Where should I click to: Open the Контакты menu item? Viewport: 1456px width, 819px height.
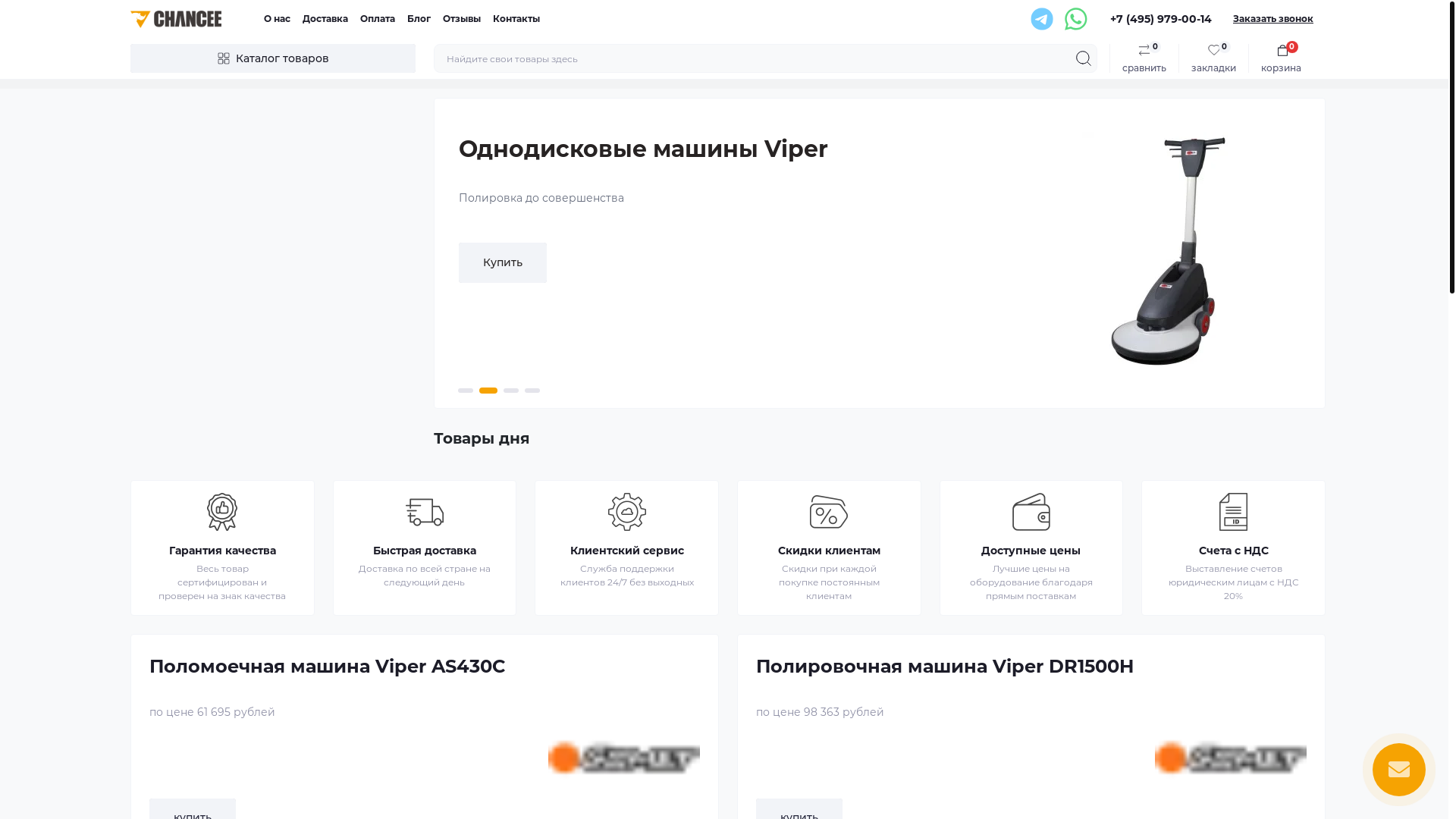516,19
